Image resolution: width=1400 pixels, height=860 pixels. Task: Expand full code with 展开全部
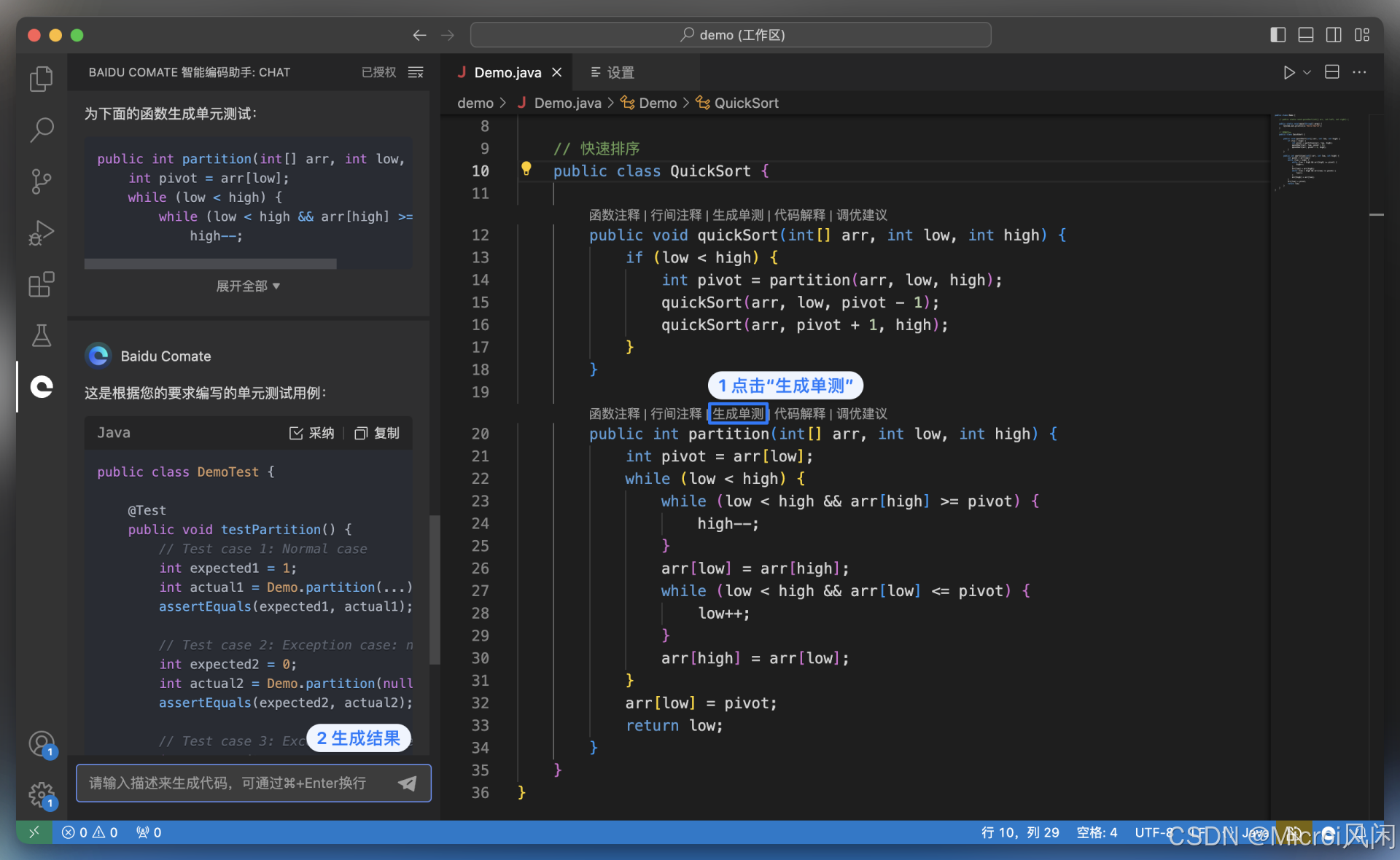[248, 286]
